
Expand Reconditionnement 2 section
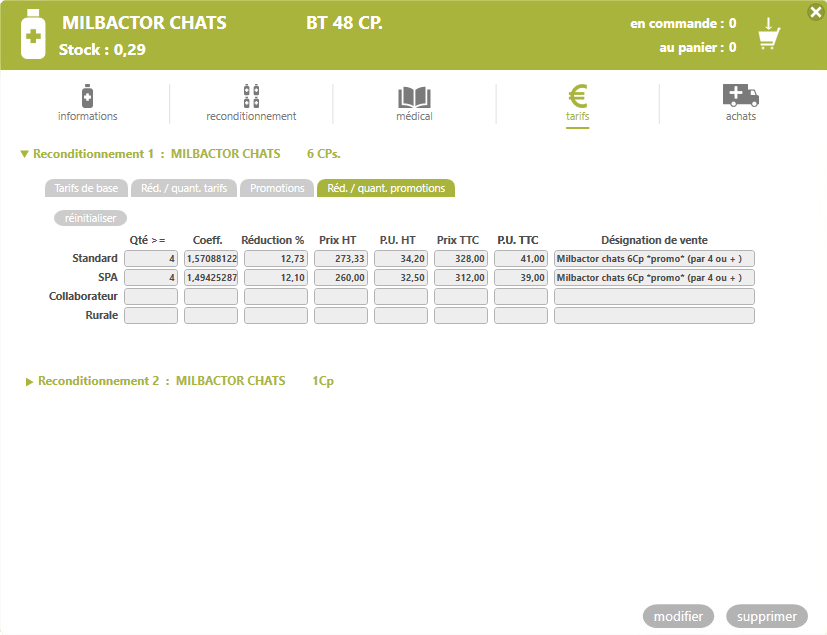[29, 381]
